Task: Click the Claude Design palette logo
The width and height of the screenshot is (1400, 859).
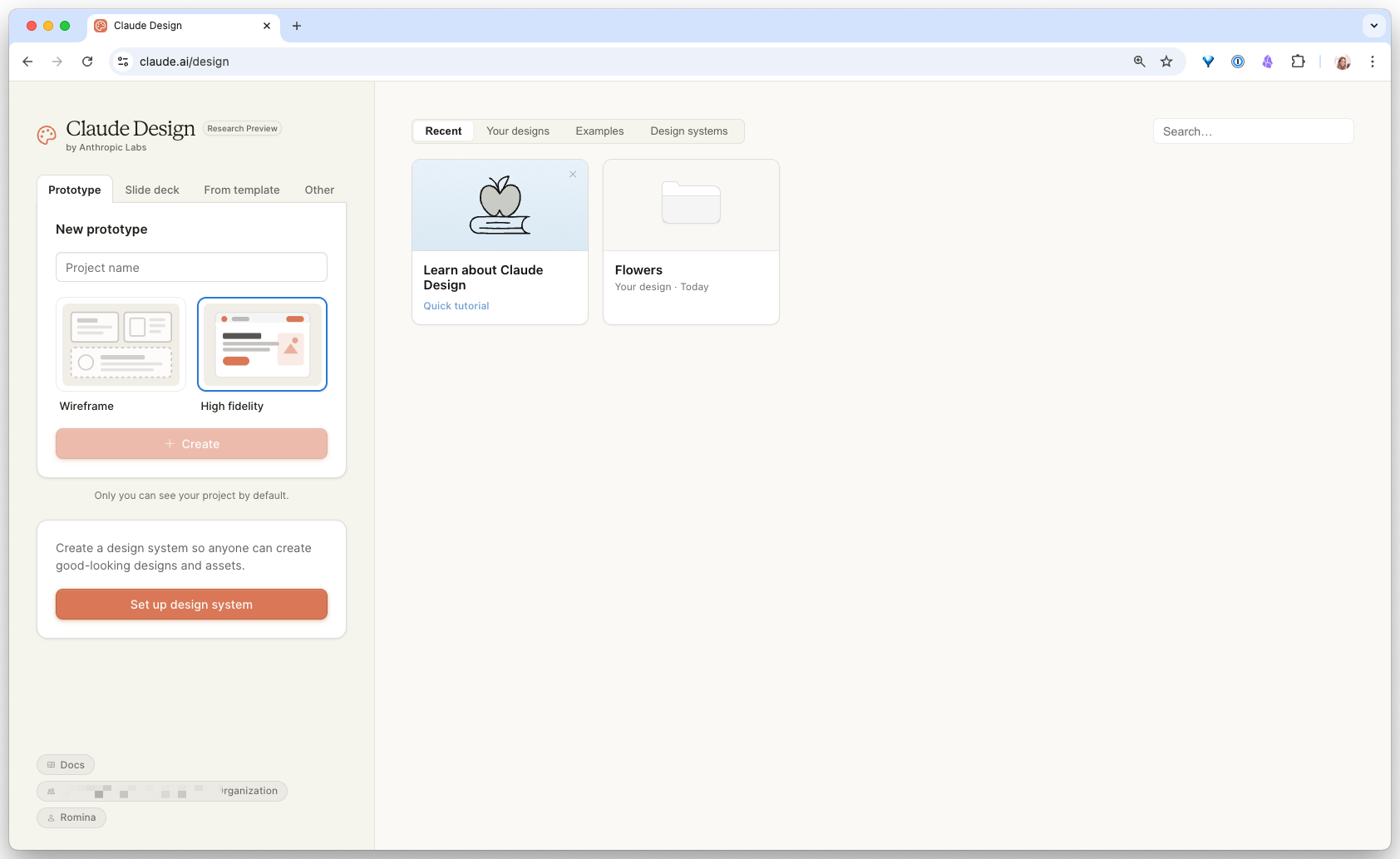Action: [47, 135]
